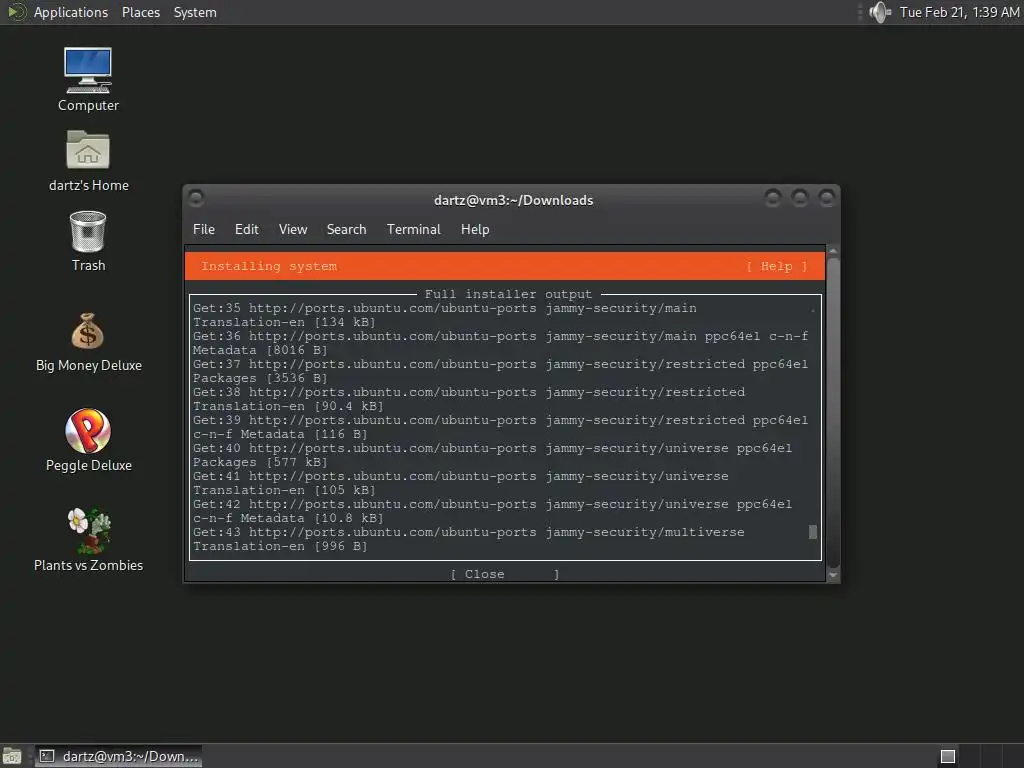Click the Packages [577 kB] line
Image resolution: width=1024 pixels, height=768 pixels.
tap(260, 463)
